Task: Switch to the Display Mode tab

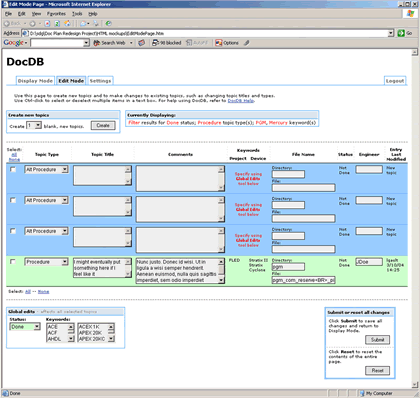Action: pyautogui.click(x=35, y=81)
